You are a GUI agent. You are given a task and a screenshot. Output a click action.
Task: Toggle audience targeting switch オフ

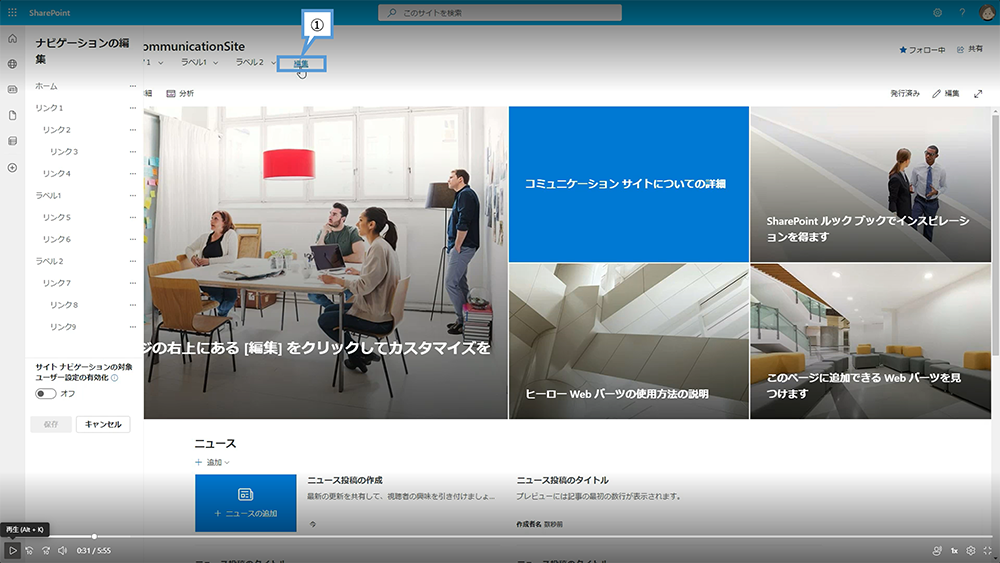(x=45, y=393)
